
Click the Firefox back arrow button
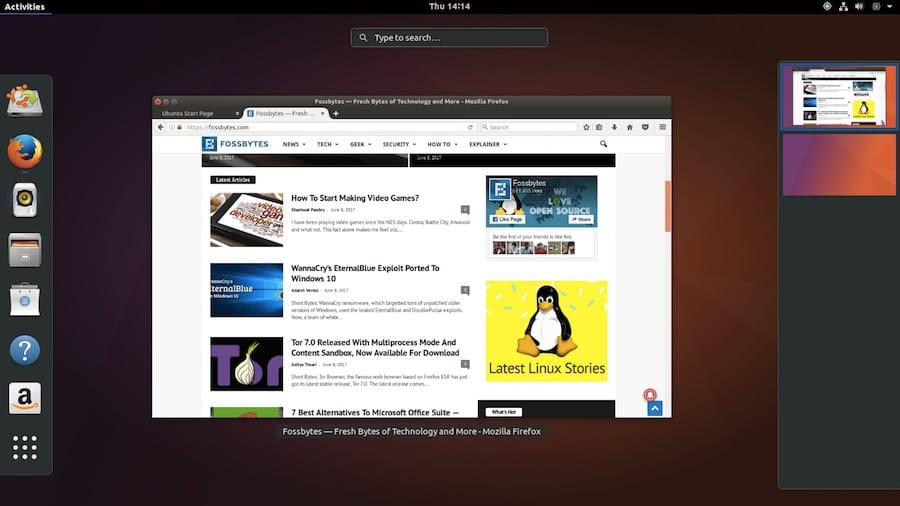click(x=161, y=127)
